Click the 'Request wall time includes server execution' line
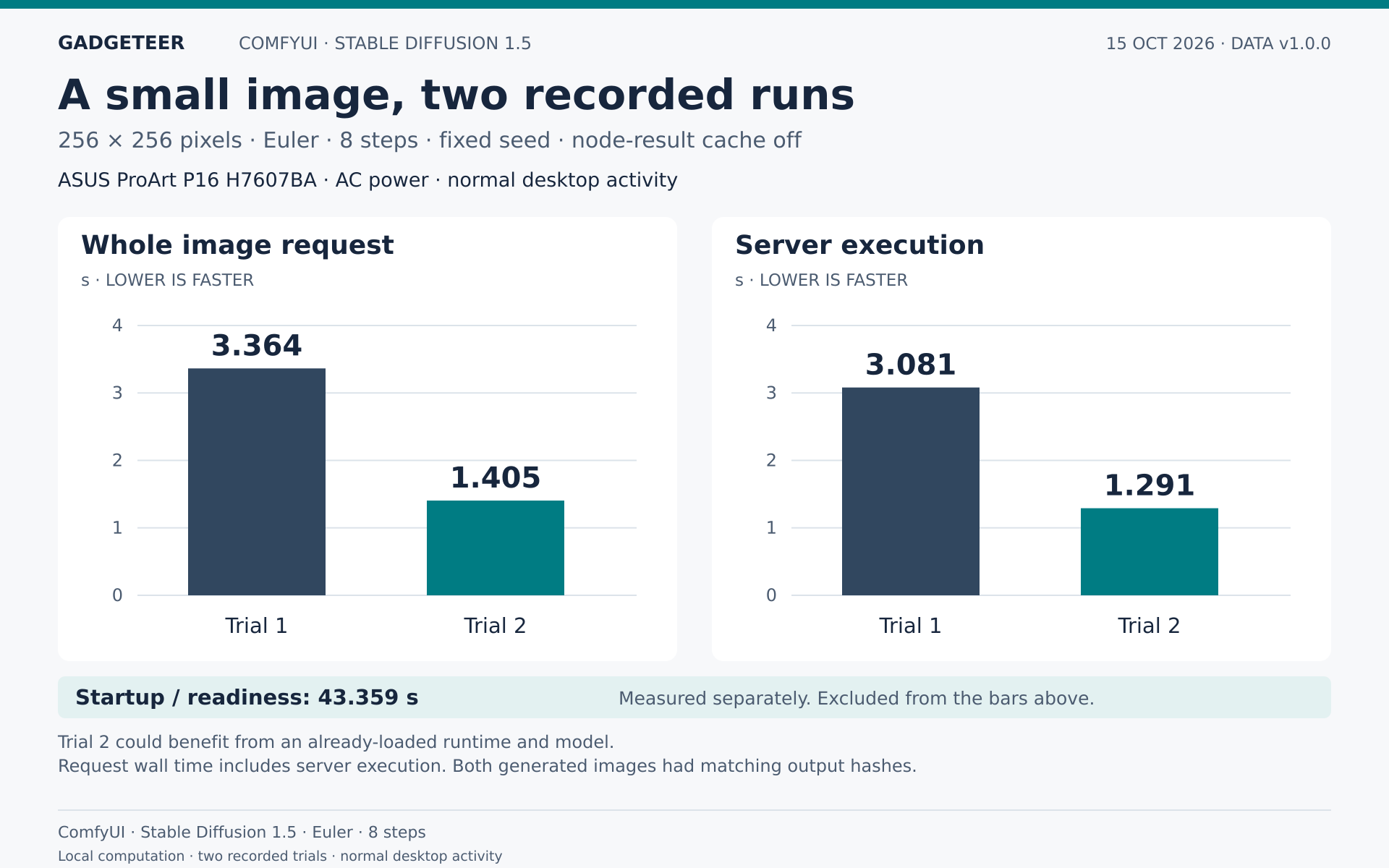Image resolution: width=1389 pixels, height=868 pixels. coord(487,767)
